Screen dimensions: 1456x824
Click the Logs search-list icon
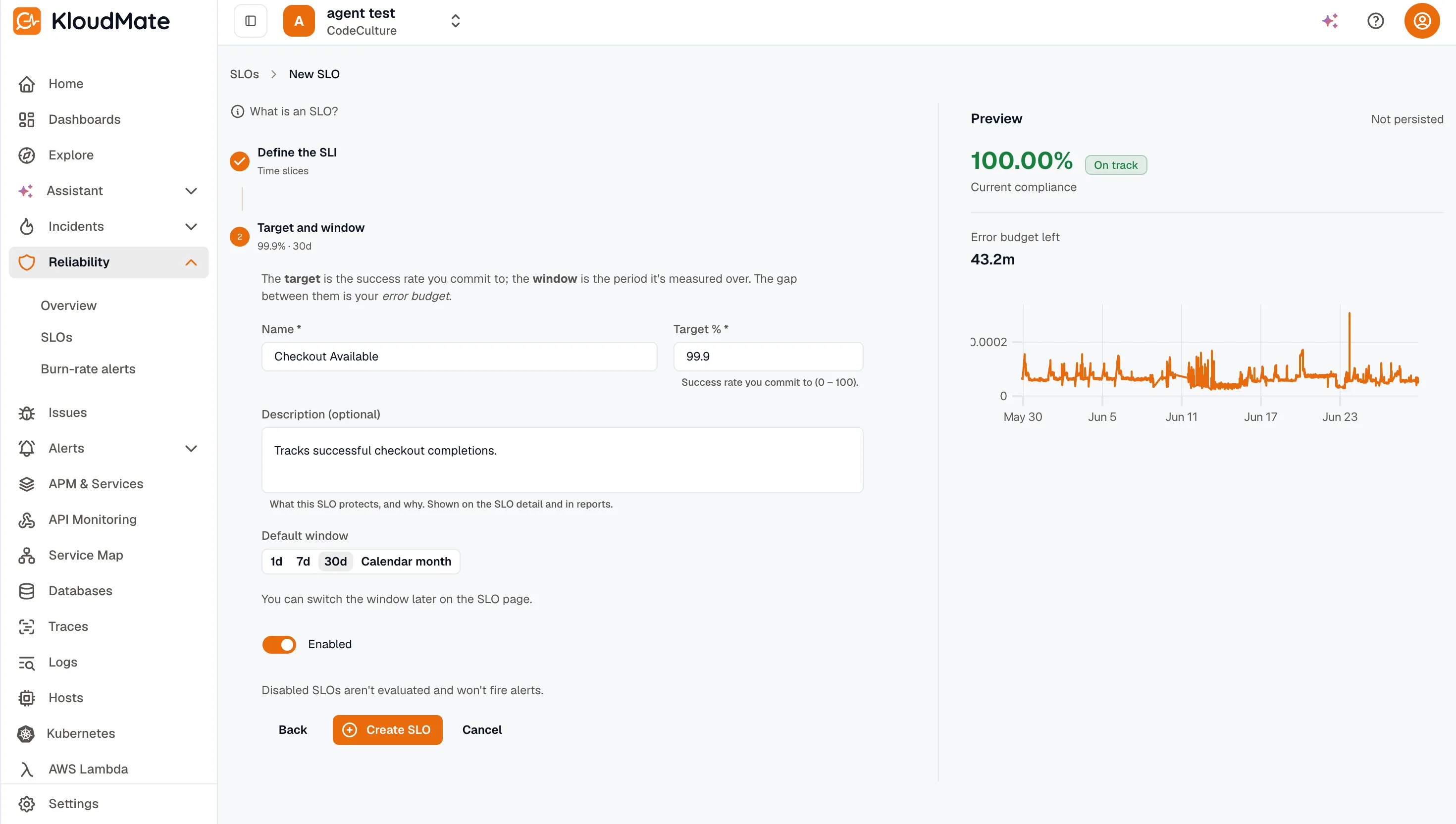pos(27,662)
